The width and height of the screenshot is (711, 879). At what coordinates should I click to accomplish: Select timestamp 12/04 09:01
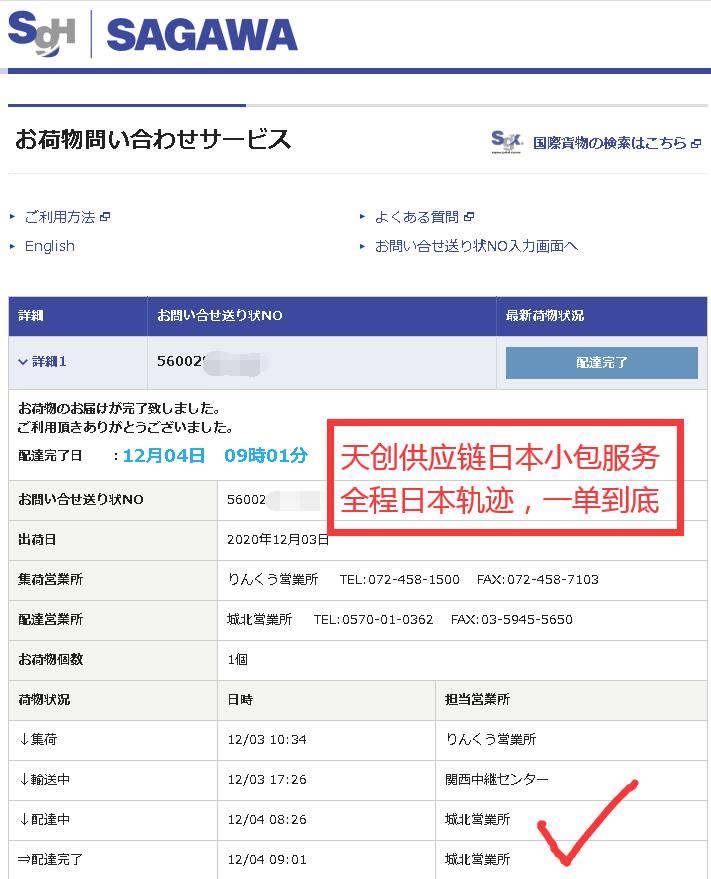267,860
